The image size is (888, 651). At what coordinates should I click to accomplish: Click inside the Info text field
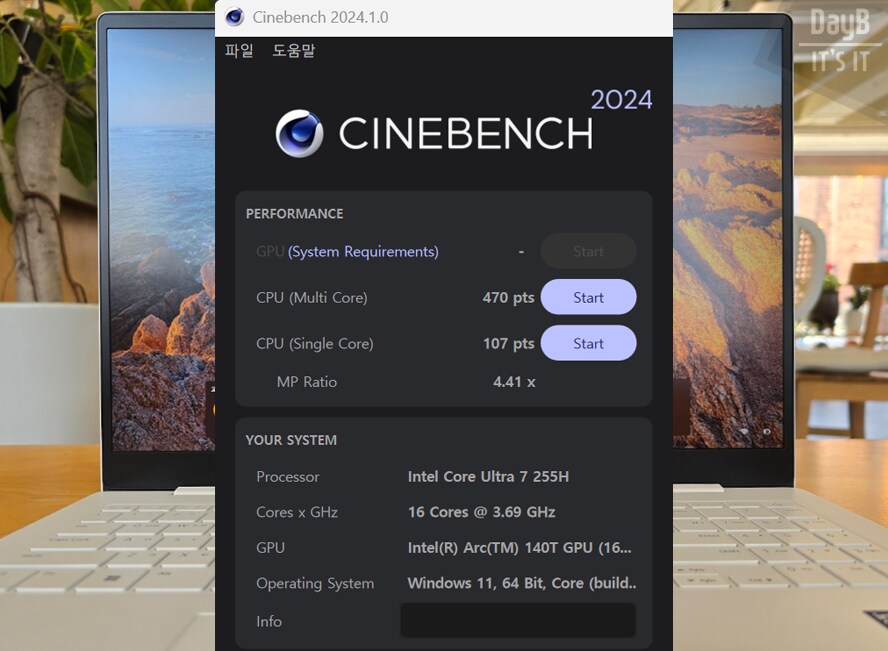(518, 621)
